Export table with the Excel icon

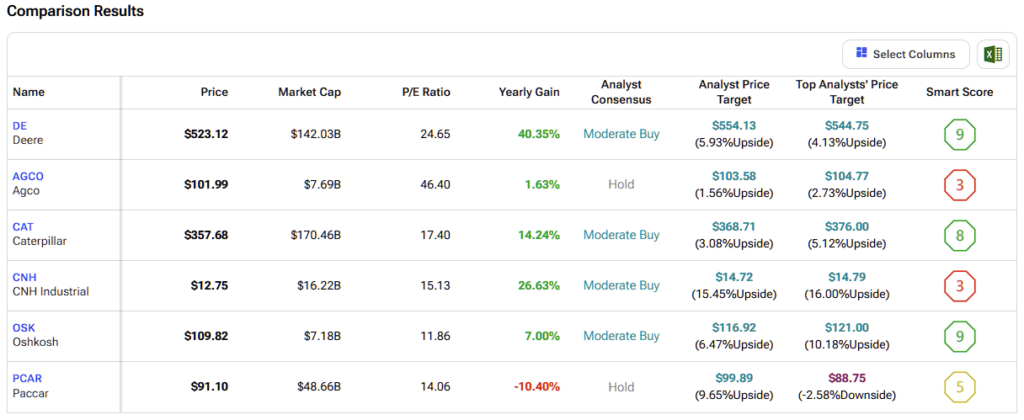coord(993,54)
